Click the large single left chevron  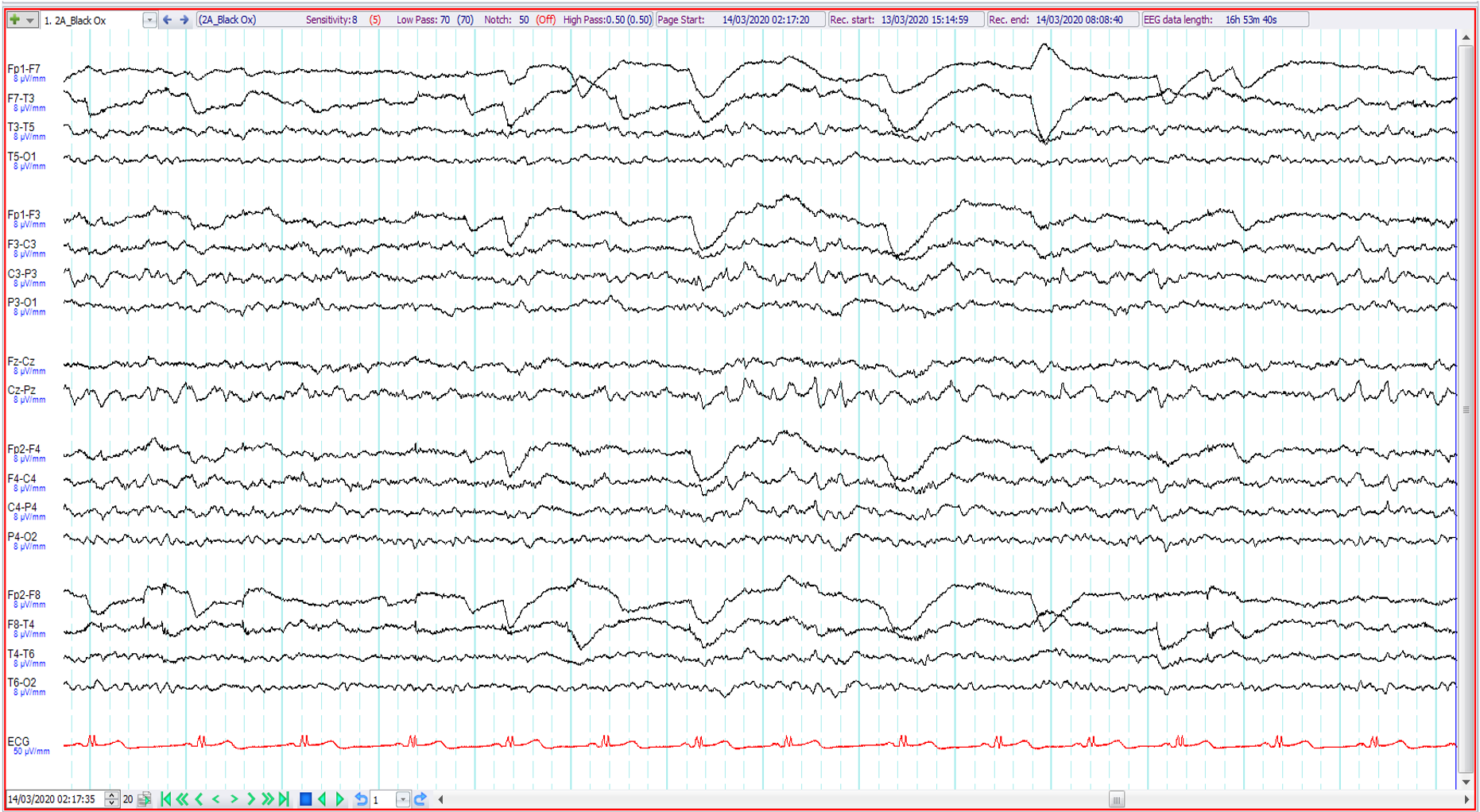(x=200, y=799)
